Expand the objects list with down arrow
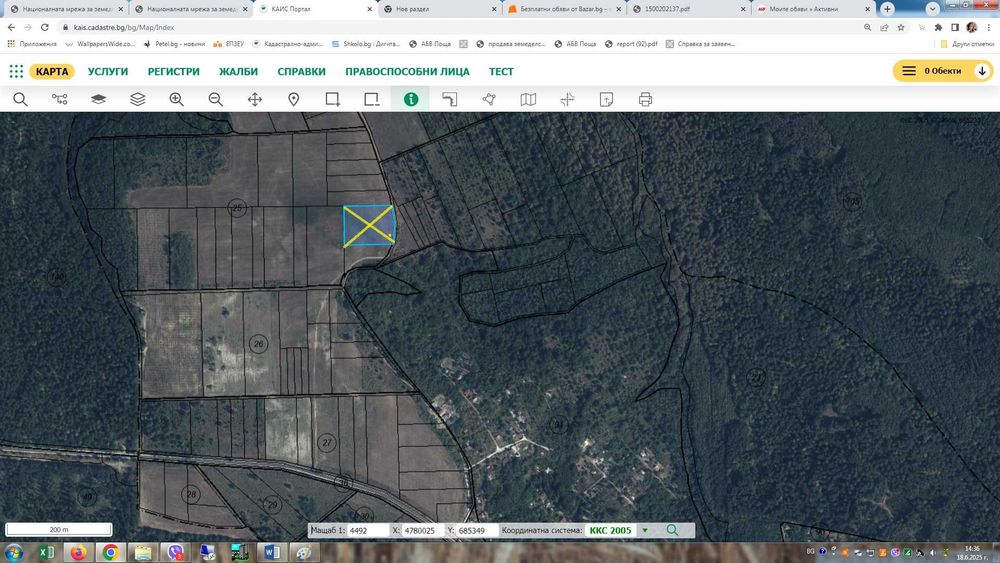 pyautogui.click(x=982, y=71)
